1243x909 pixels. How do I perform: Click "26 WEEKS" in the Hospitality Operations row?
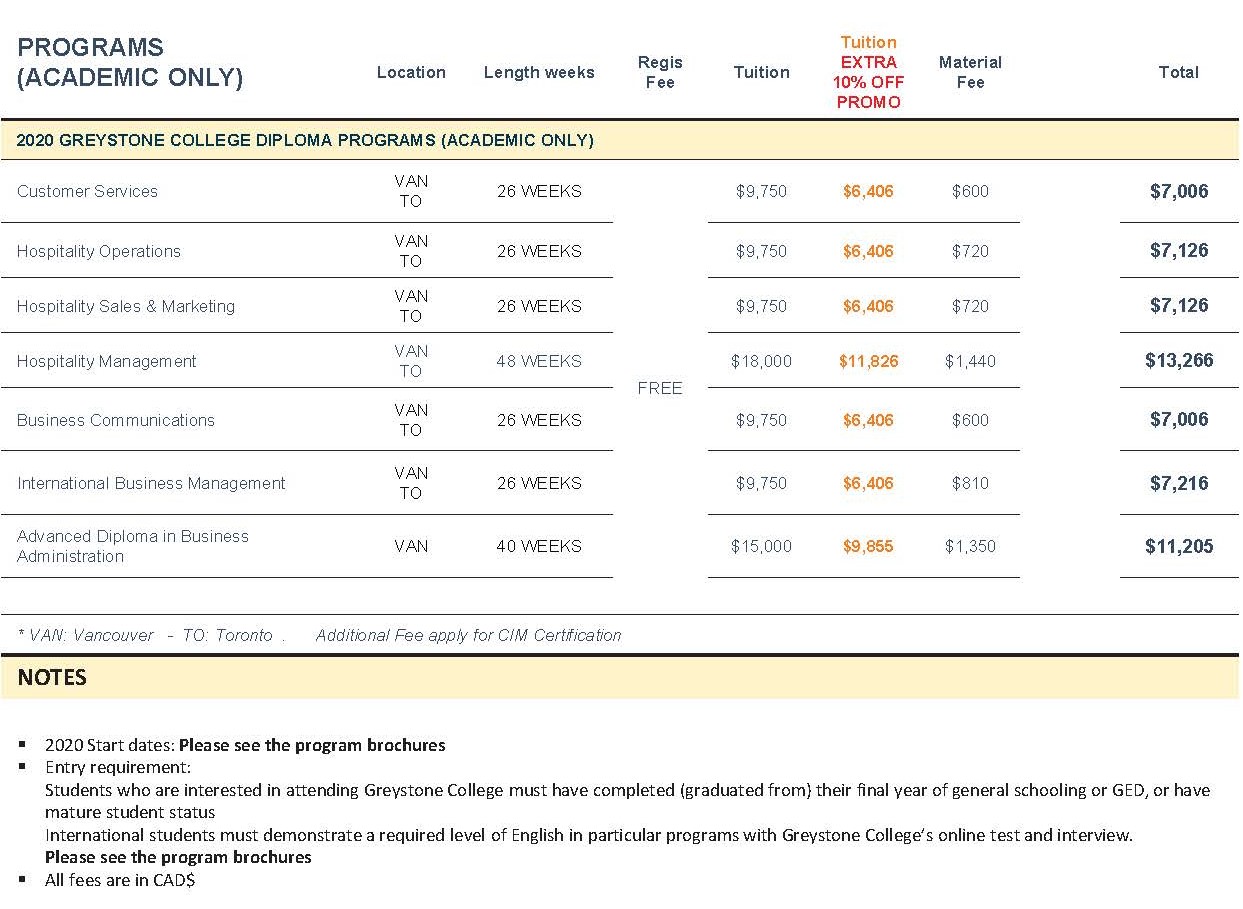click(x=539, y=251)
